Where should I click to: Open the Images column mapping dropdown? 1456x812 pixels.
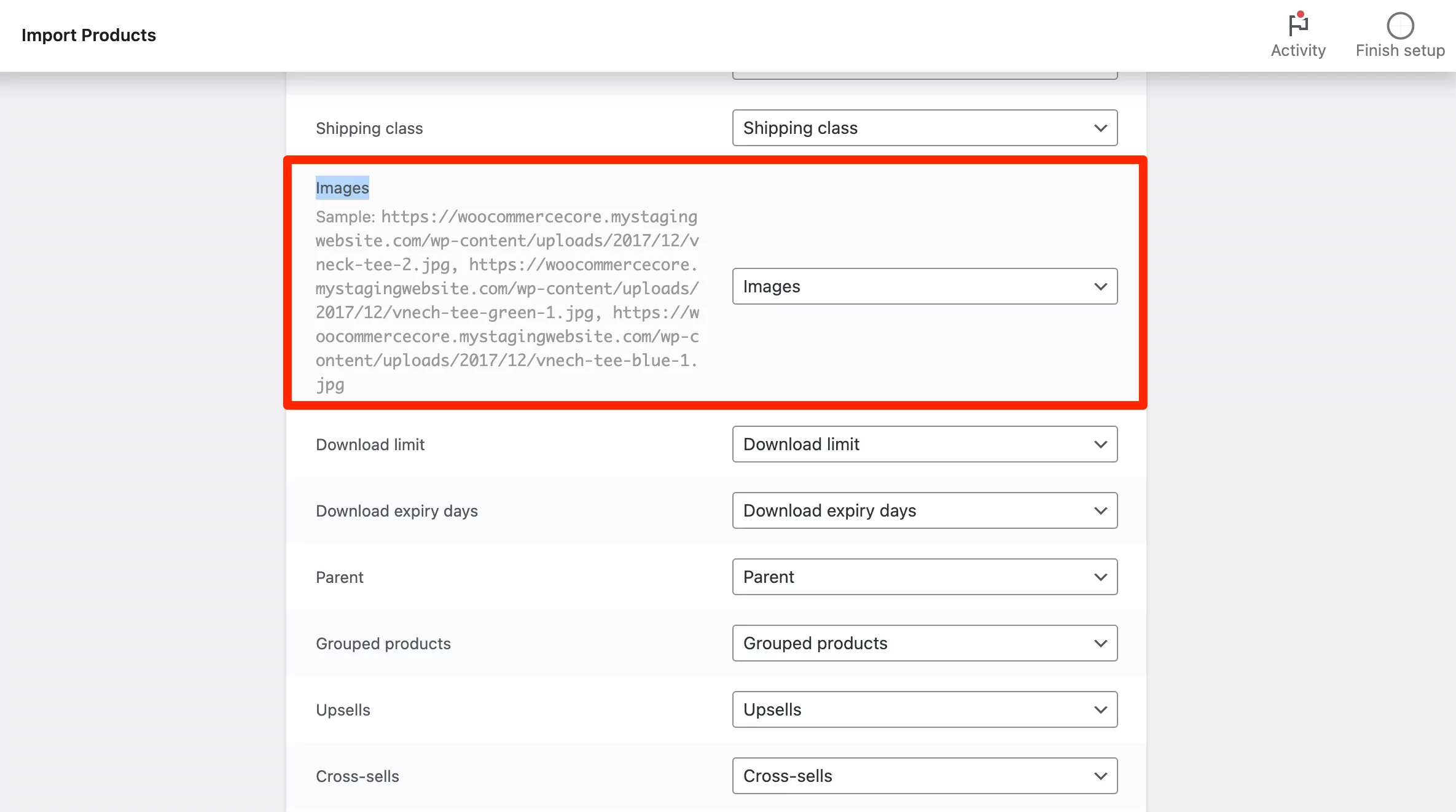[924, 286]
